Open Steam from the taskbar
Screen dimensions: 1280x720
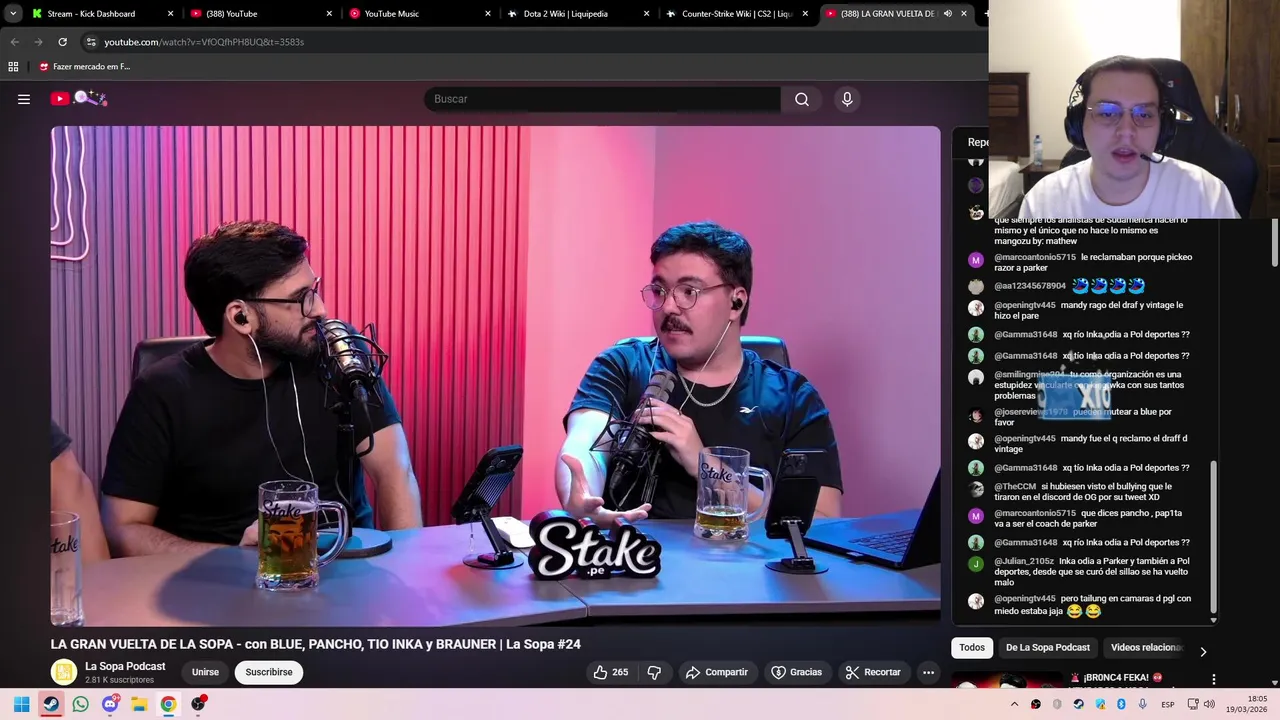point(51,704)
